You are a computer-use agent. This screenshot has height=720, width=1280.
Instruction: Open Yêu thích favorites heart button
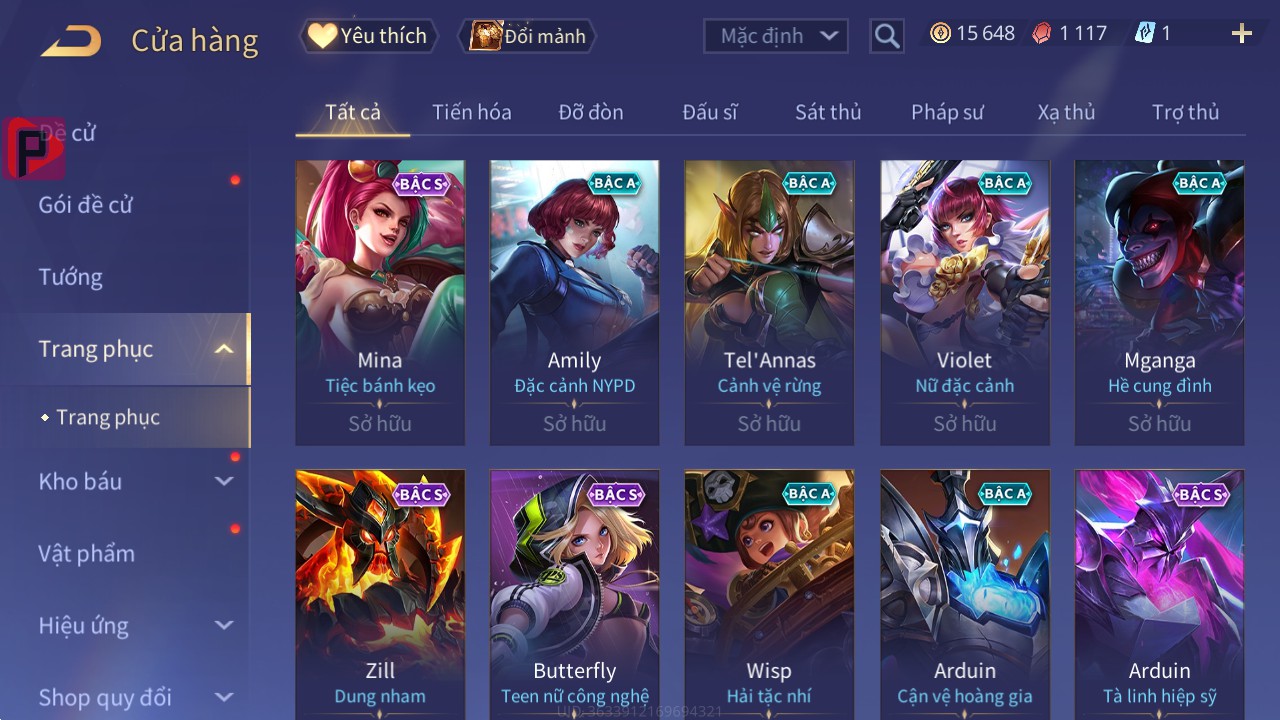tap(368, 36)
